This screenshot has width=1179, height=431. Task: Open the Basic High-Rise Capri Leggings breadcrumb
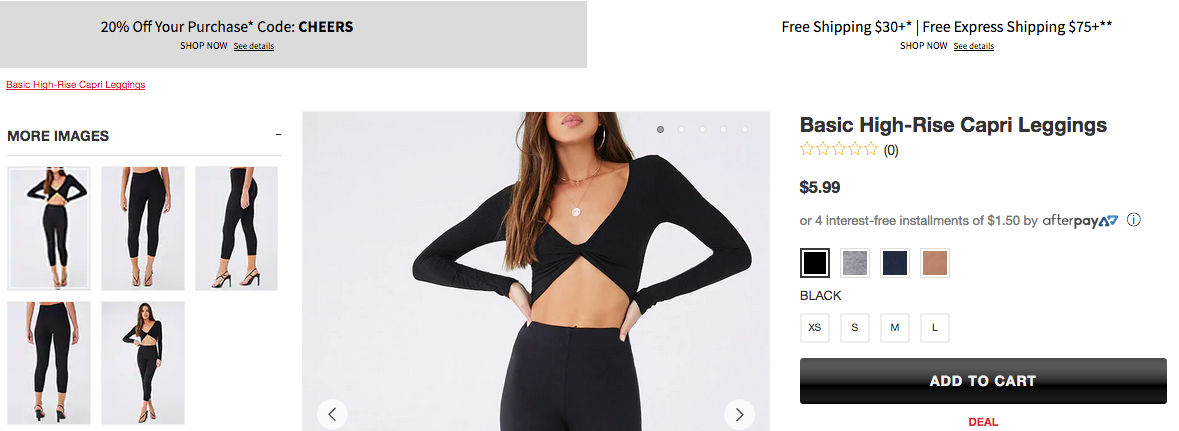pos(75,84)
